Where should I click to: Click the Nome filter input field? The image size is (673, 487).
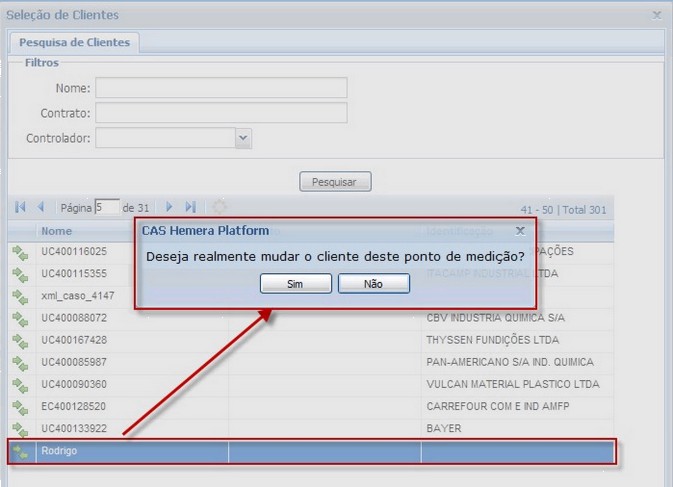221,88
